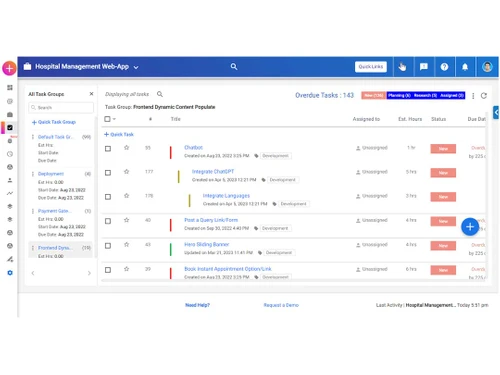
Task: Filter tasks by Planning status badge
Action: pyautogui.click(x=399, y=95)
